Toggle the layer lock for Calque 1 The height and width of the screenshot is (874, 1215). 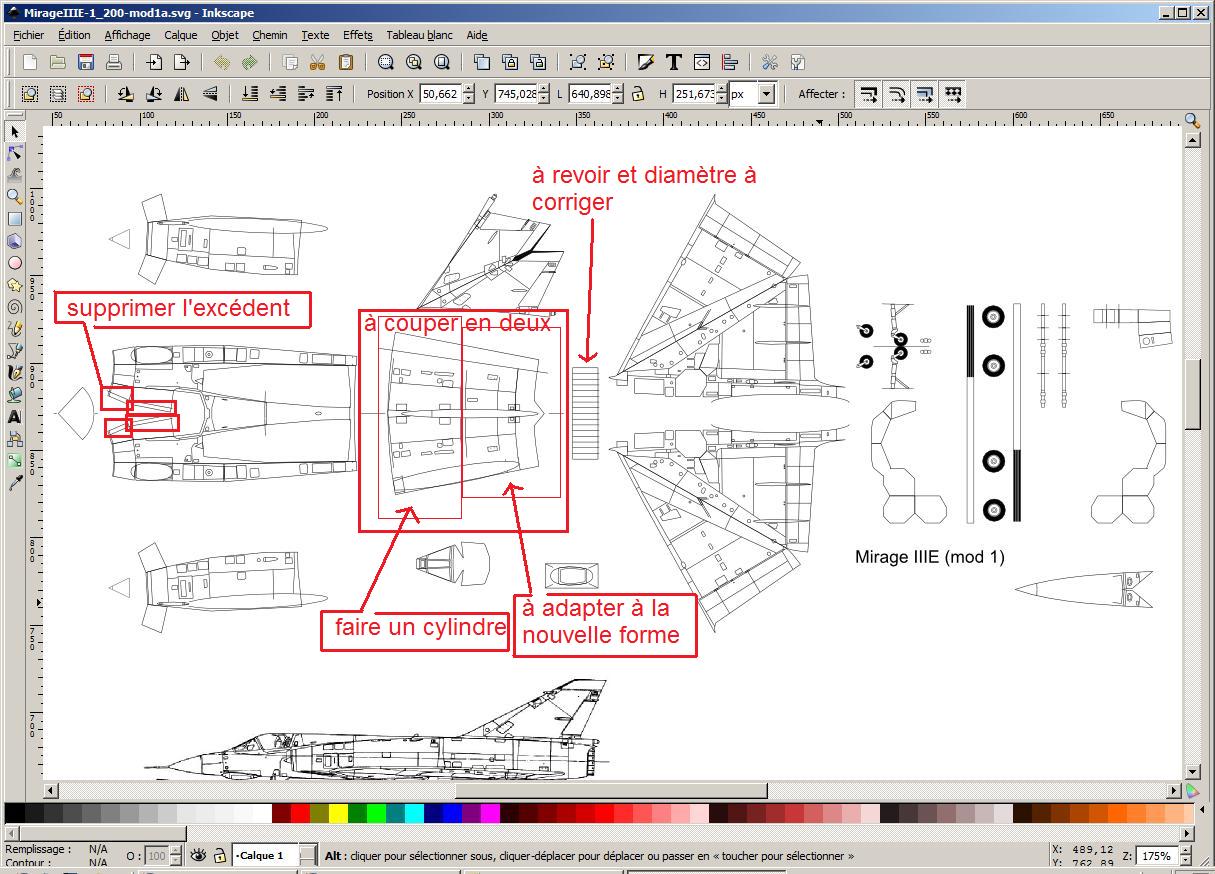coord(219,855)
